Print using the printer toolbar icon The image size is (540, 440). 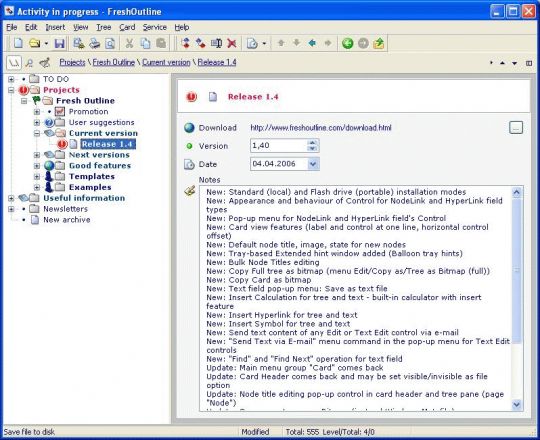tap(94, 43)
